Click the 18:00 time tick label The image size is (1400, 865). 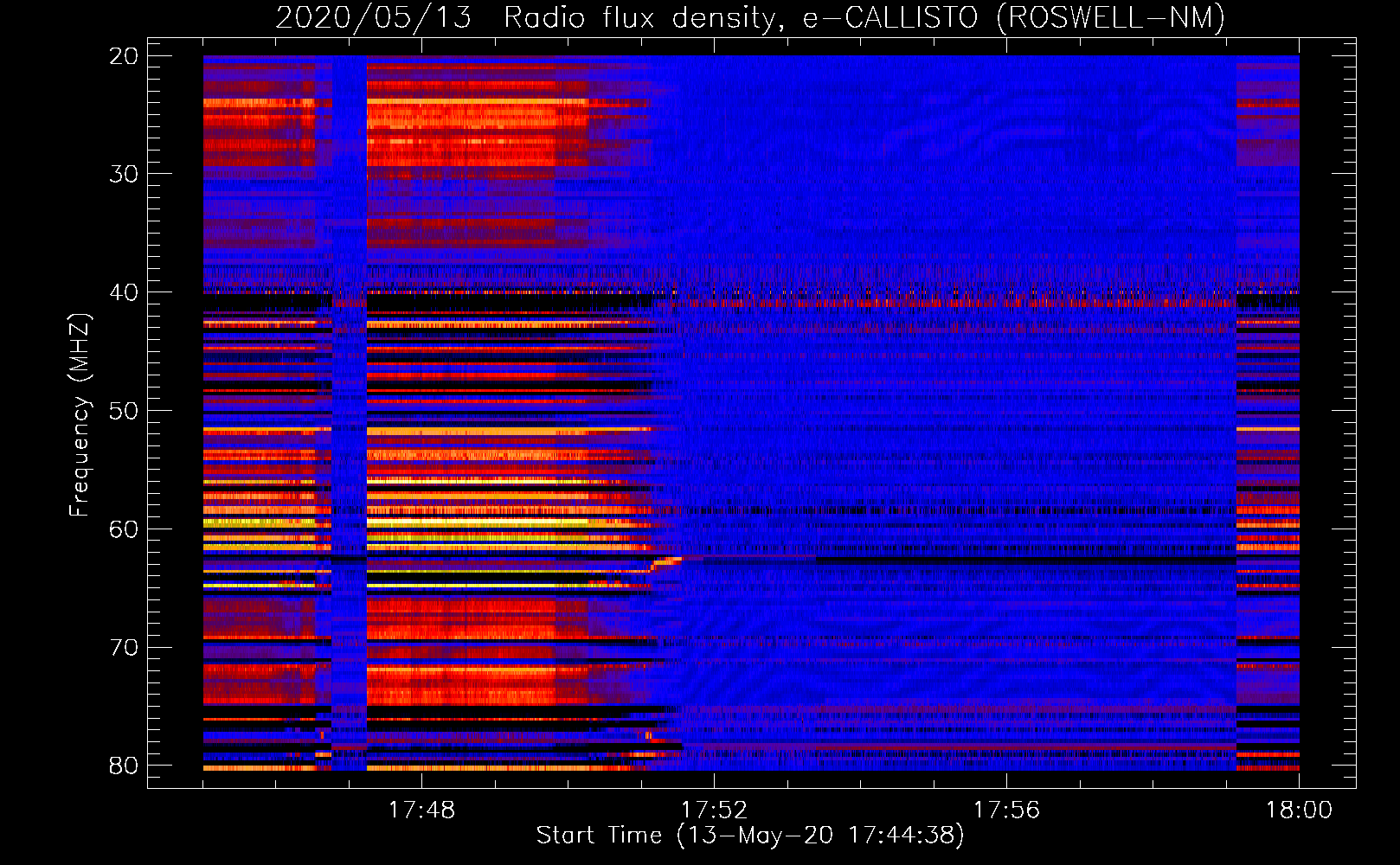pyautogui.click(x=1299, y=810)
